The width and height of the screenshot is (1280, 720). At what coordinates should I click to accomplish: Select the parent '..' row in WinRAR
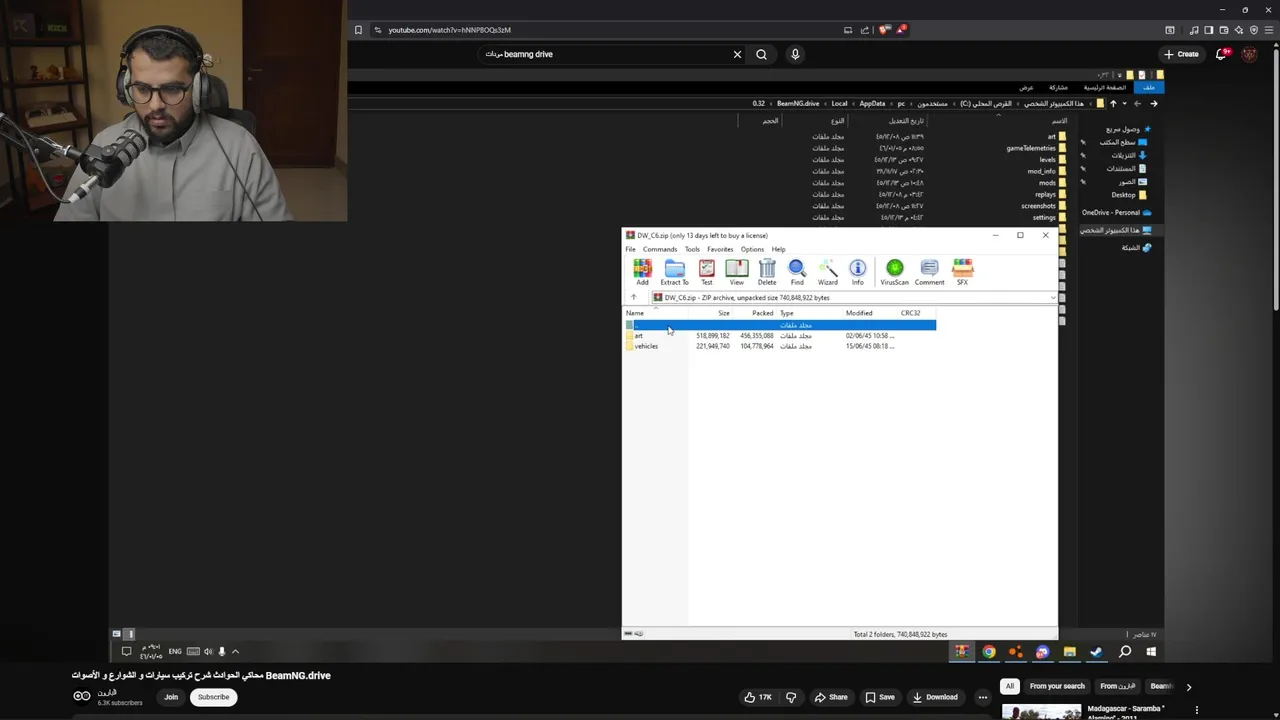780,325
